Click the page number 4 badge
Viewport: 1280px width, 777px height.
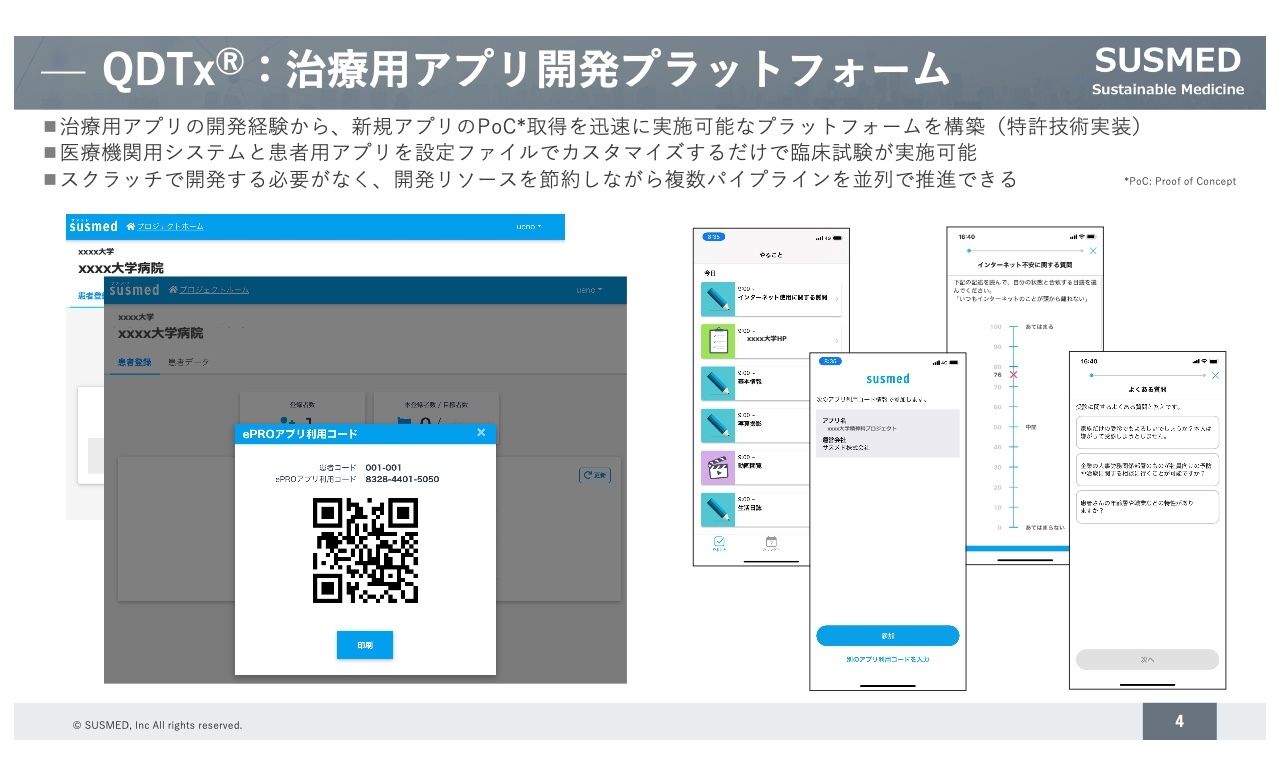(x=1180, y=721)
